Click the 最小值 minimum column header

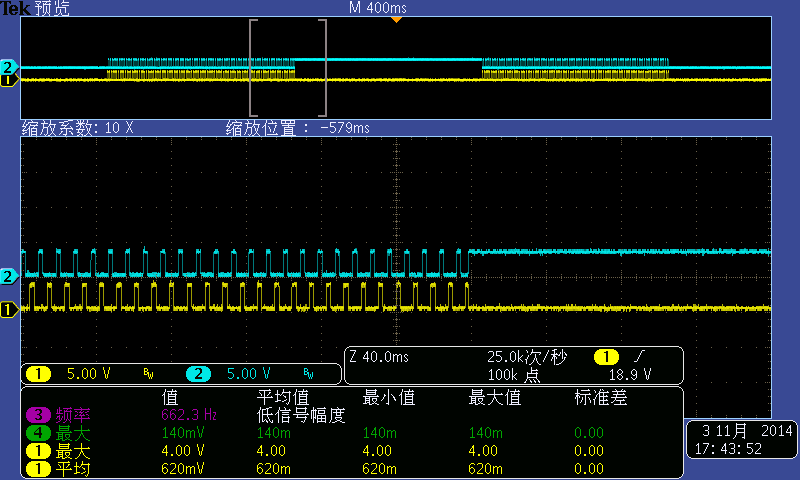[389, 397]
